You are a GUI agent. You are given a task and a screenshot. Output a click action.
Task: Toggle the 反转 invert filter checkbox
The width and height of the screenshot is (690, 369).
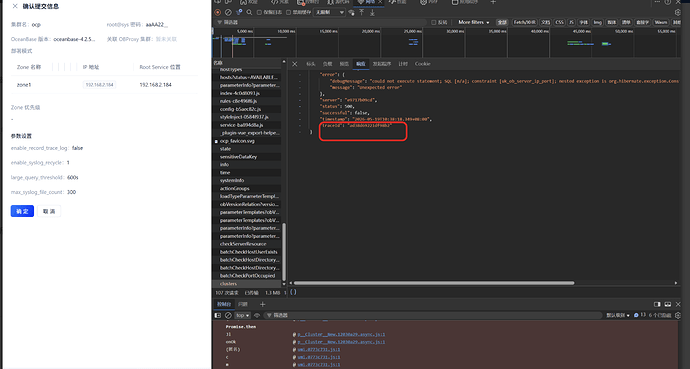point(433,22)
